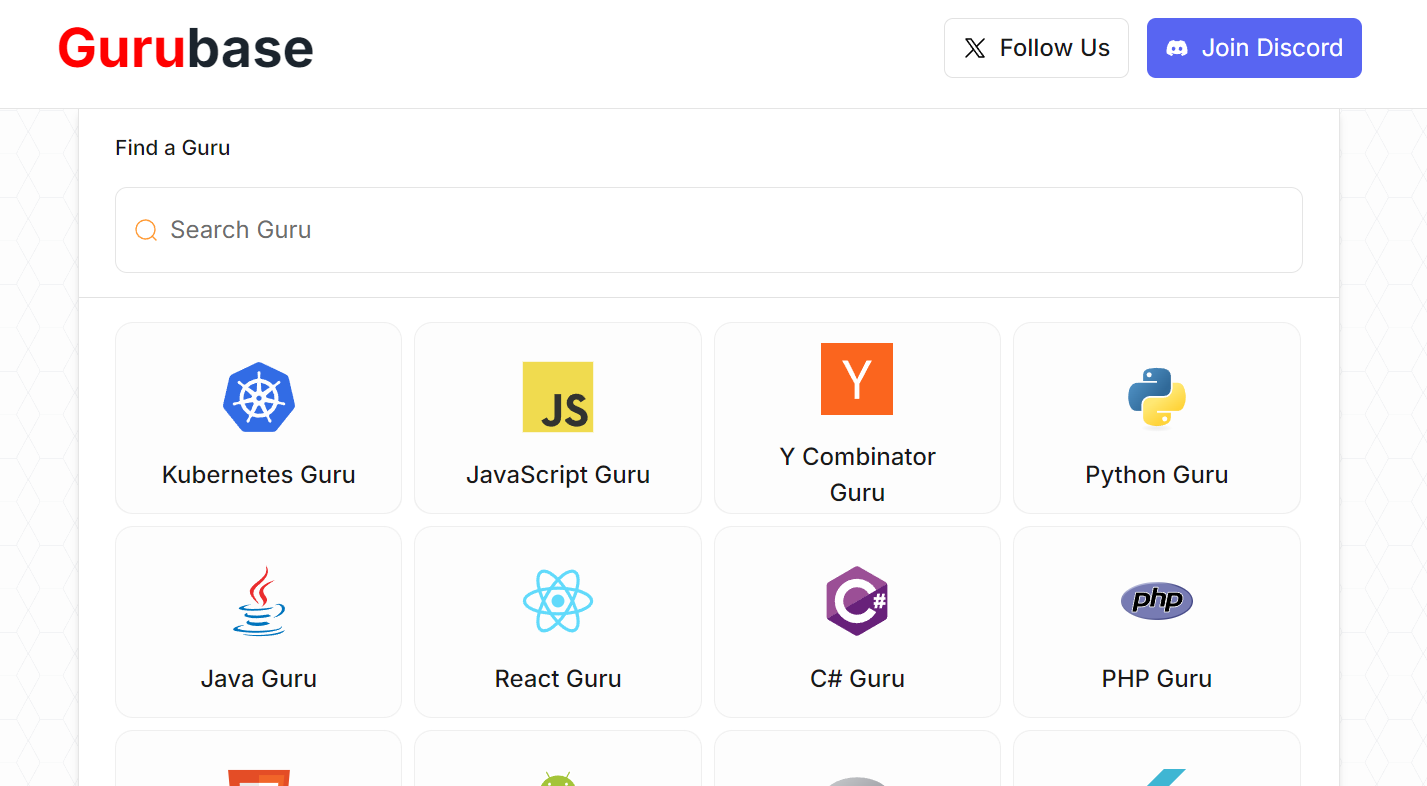Select the Python two-snakes logo icon
The height and width of the screenshot is (786, 1427).
point(1156,397)
